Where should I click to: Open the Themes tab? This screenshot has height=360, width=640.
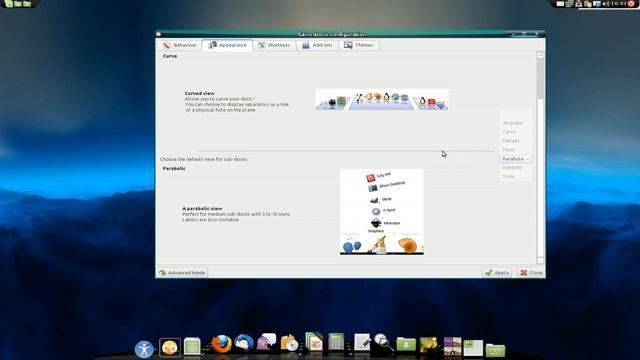click(359, 45)
